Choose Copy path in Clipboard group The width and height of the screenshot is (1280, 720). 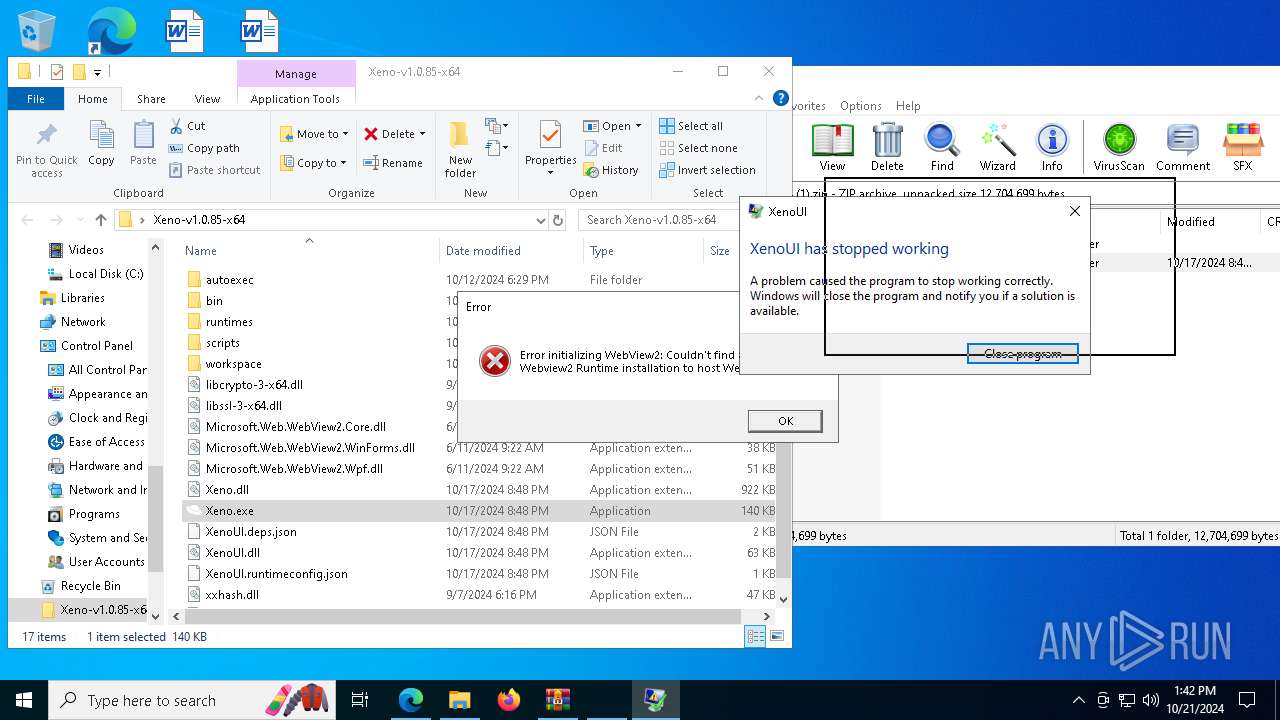pyautogui.click(x=204, y=148)
